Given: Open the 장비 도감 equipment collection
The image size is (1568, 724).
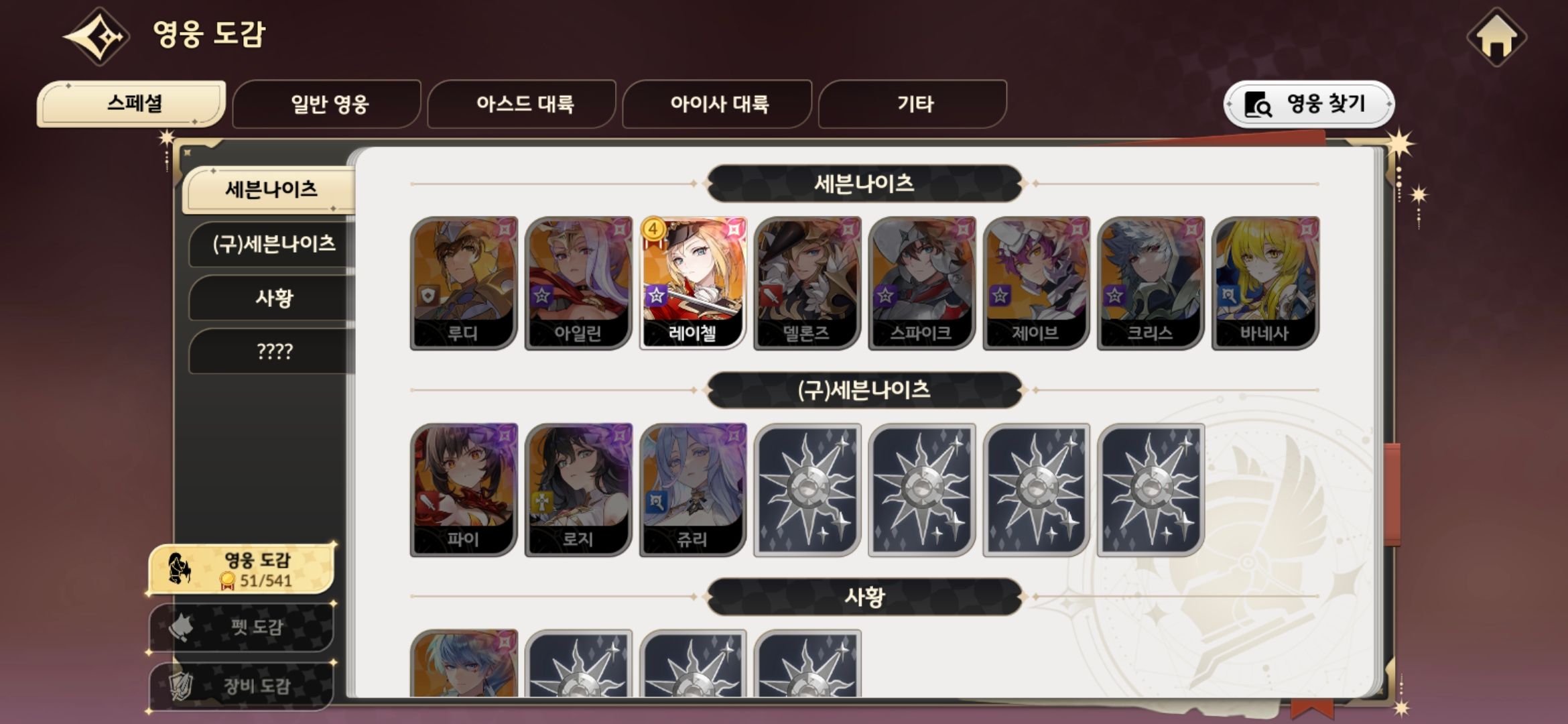Looking at the screenshot, I should click(x=241, y=686).
